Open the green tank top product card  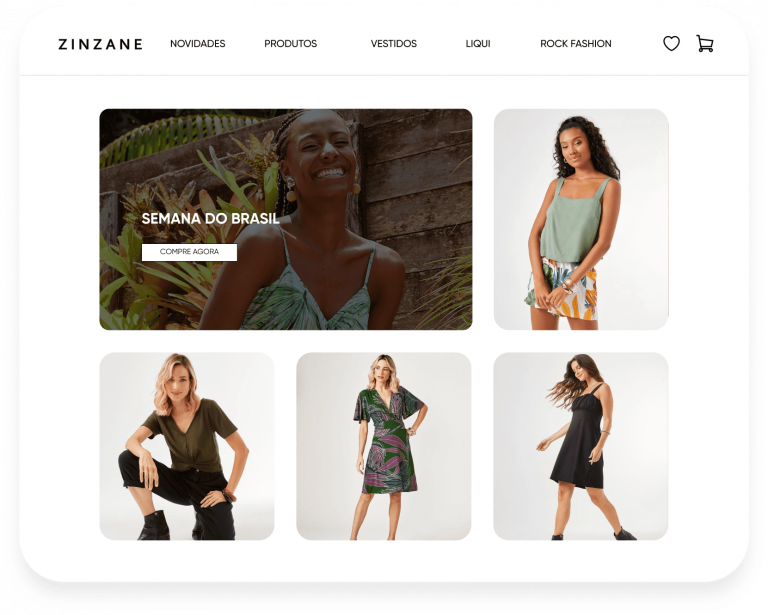581,219
